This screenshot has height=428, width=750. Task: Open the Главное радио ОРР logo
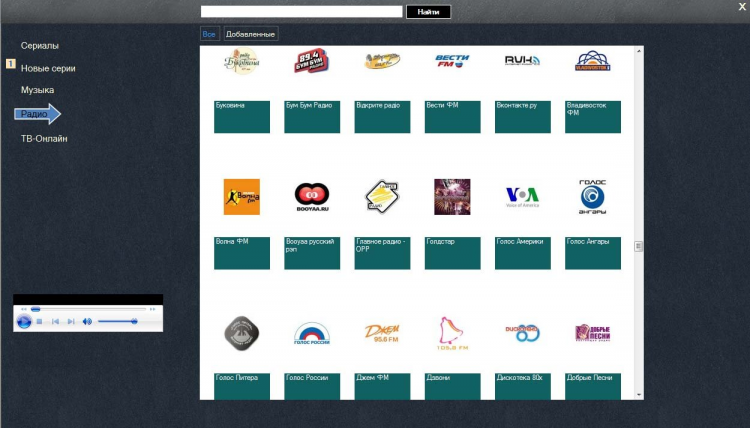[x=382, y=197]
